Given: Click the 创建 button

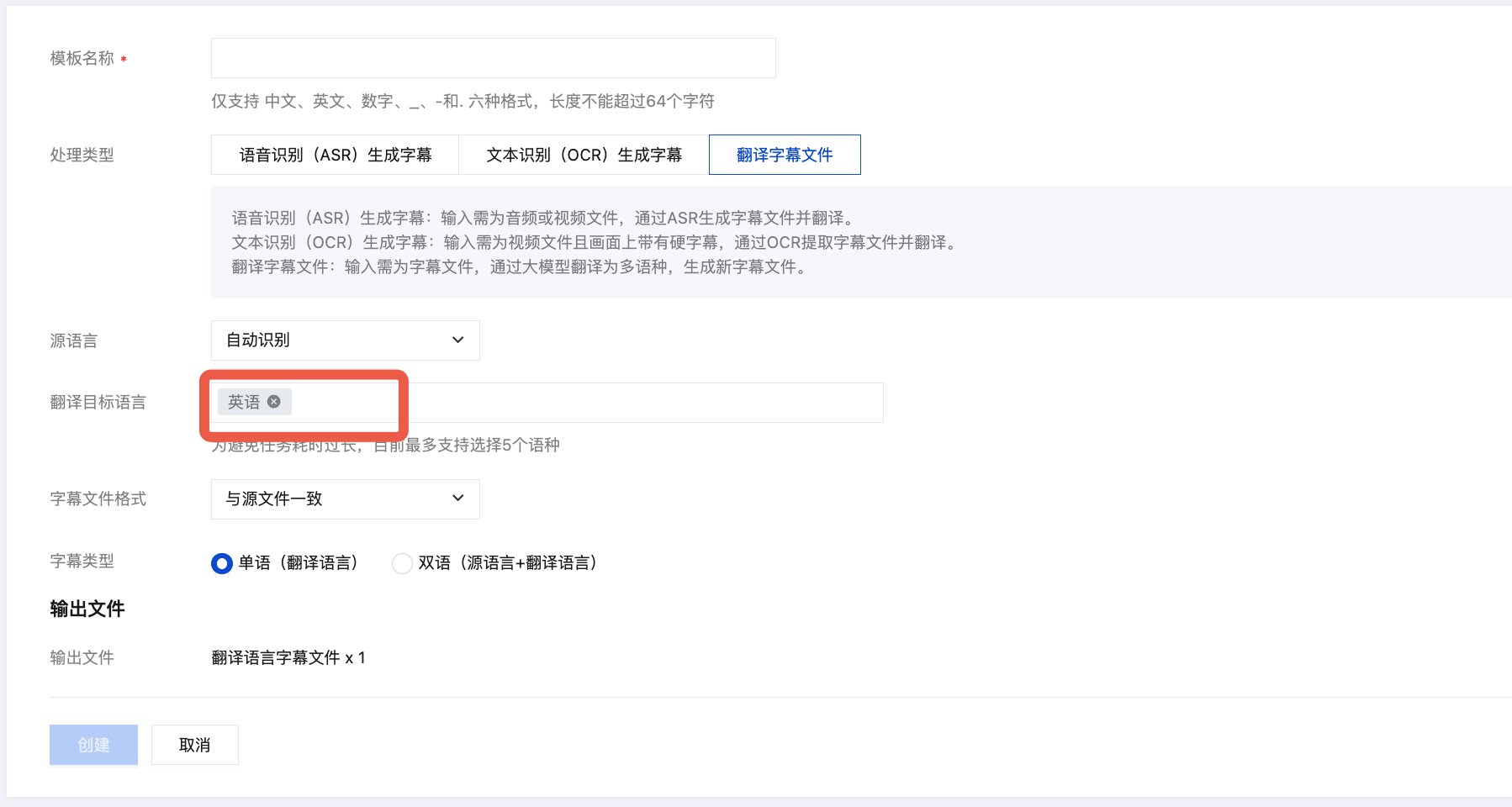Looking at the screenshot, I should [93, 745].
